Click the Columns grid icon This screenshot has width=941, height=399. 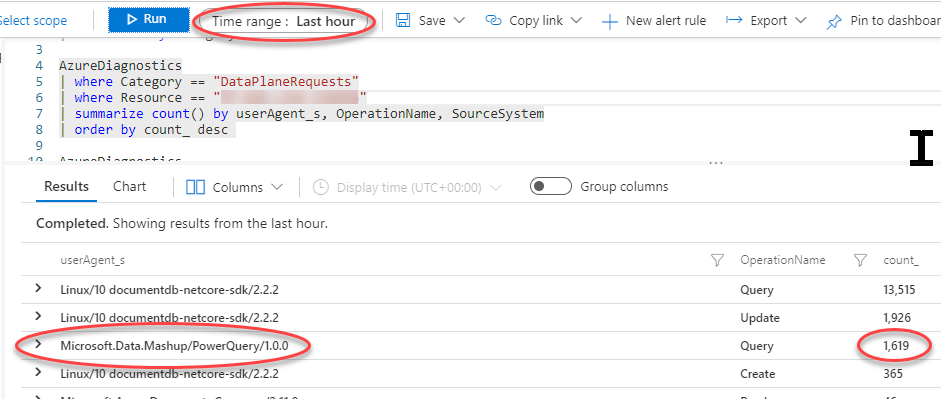pos(196,187)
